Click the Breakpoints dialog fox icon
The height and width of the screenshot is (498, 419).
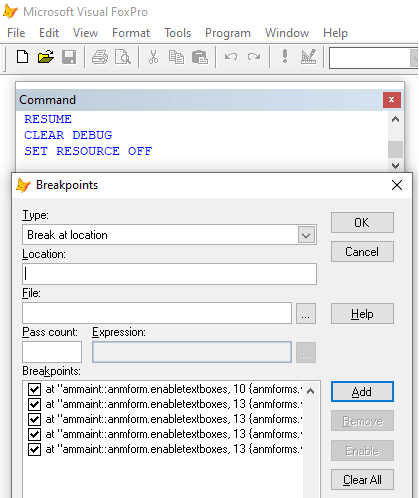[x=23, y=185]
